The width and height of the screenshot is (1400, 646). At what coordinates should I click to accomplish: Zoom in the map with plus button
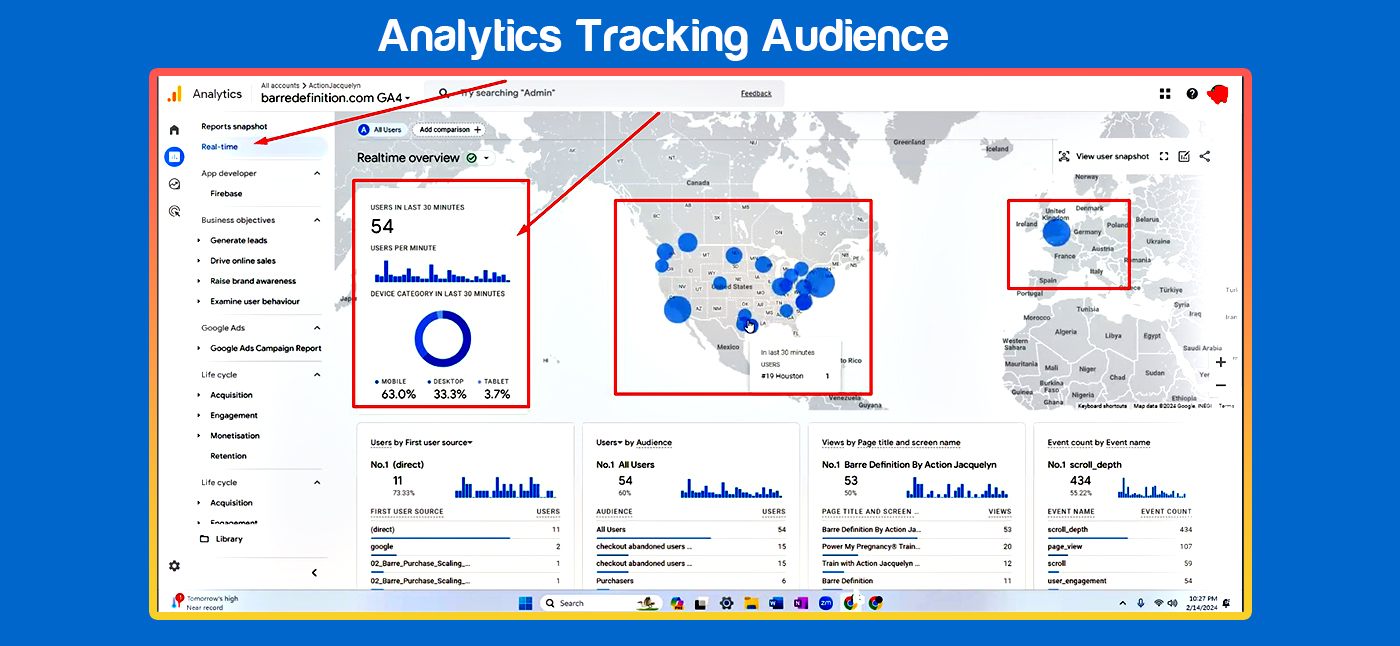point(1220,362)
